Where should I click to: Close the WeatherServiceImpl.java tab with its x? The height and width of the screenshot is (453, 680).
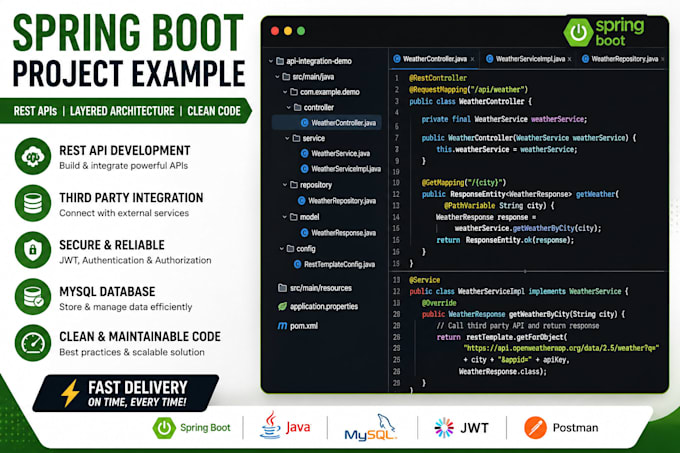click(x=569, y=59)
